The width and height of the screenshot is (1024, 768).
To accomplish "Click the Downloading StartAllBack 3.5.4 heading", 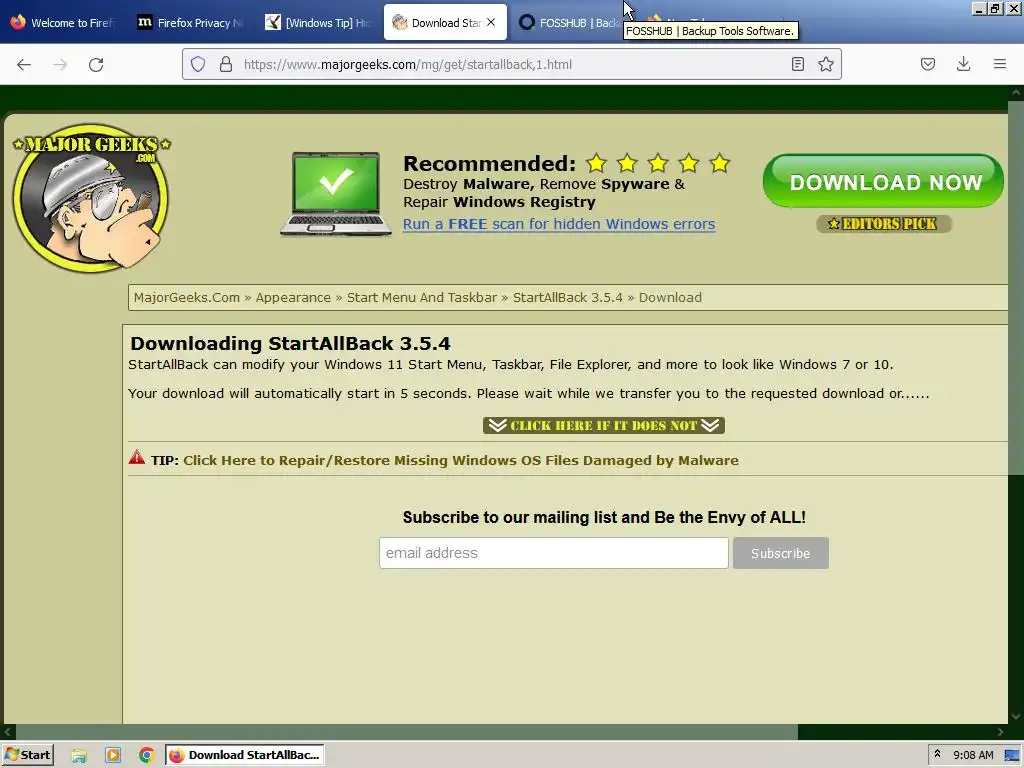I will pyautogui.click(x=290, y=344).
